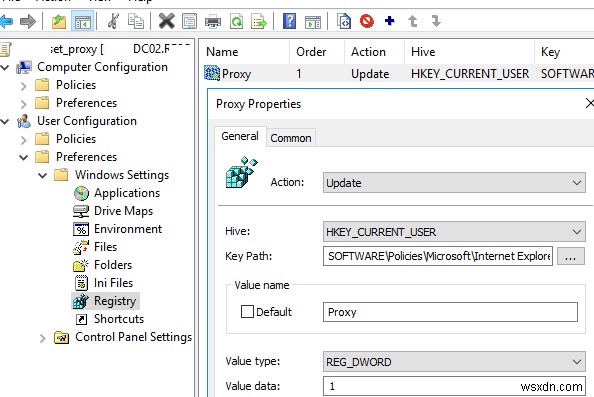
Task: Click the move item down arrow icon
Action: [x=436, y=21]
